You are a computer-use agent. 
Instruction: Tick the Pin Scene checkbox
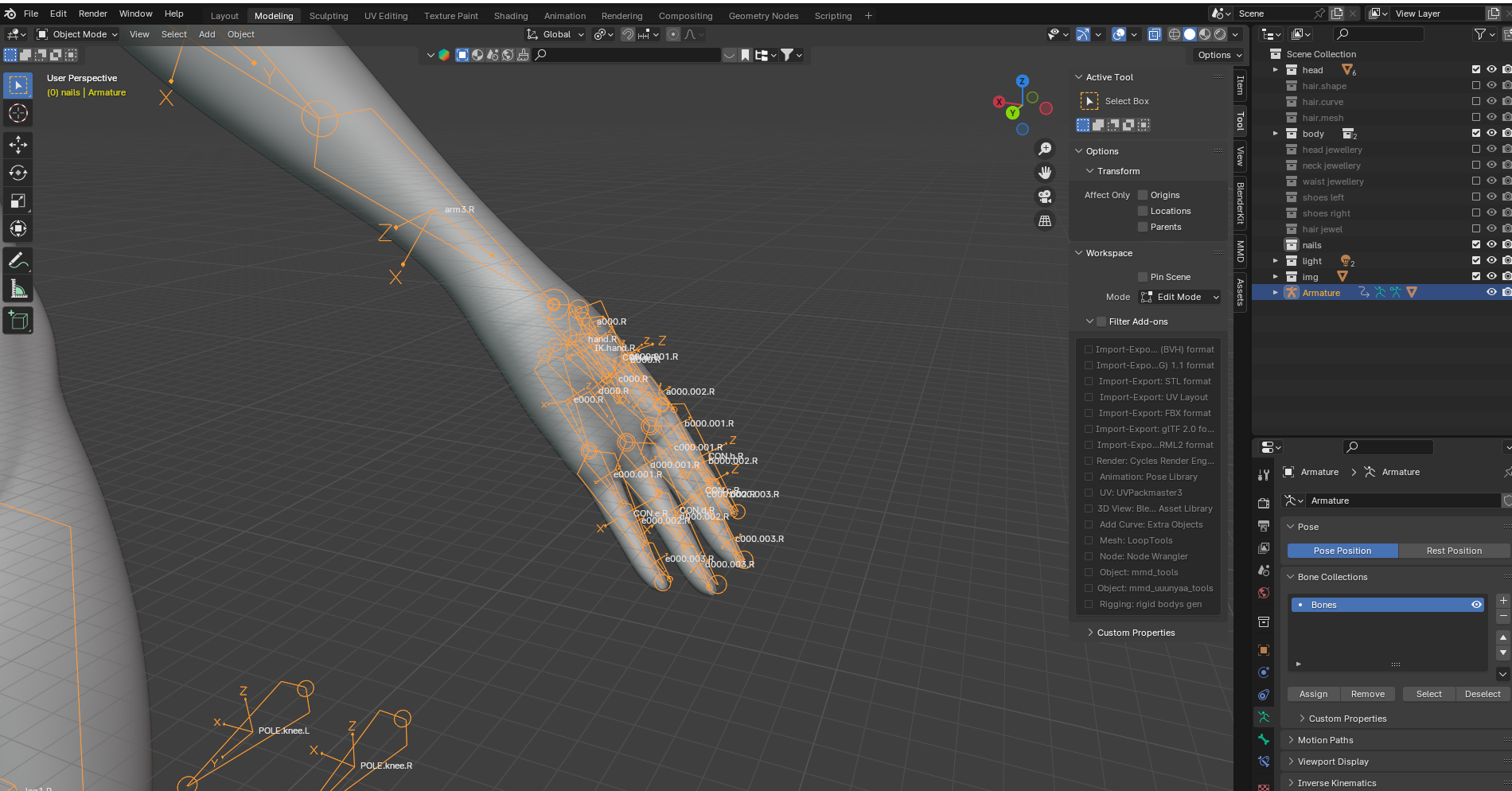(1143, 277)
